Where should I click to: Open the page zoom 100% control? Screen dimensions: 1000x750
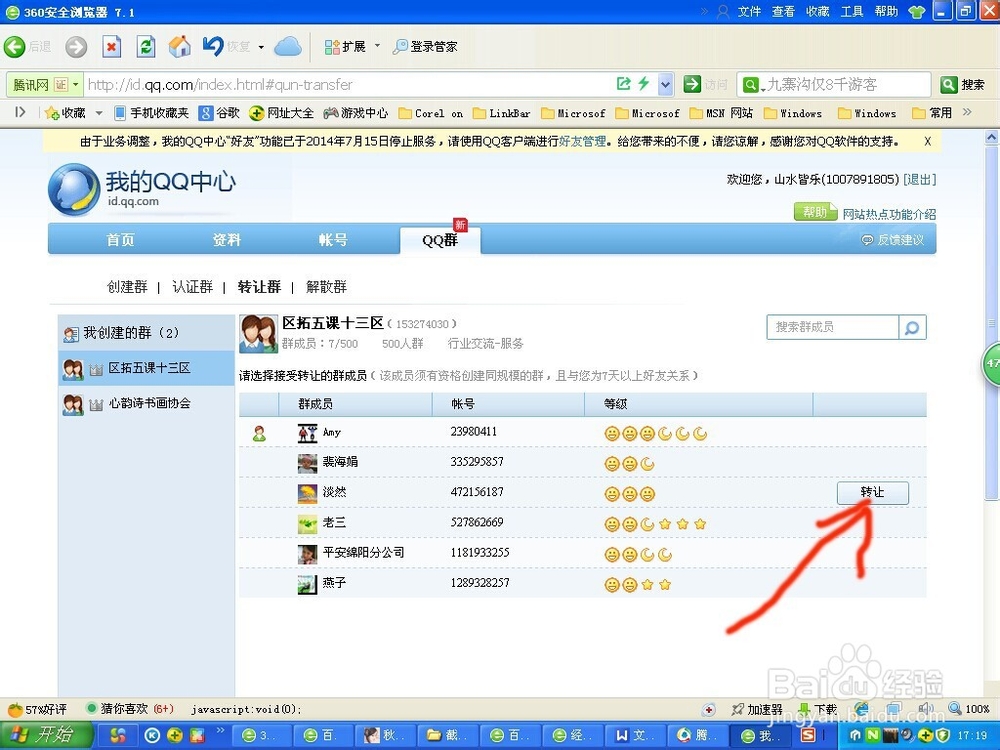click(x=969, y=709)
